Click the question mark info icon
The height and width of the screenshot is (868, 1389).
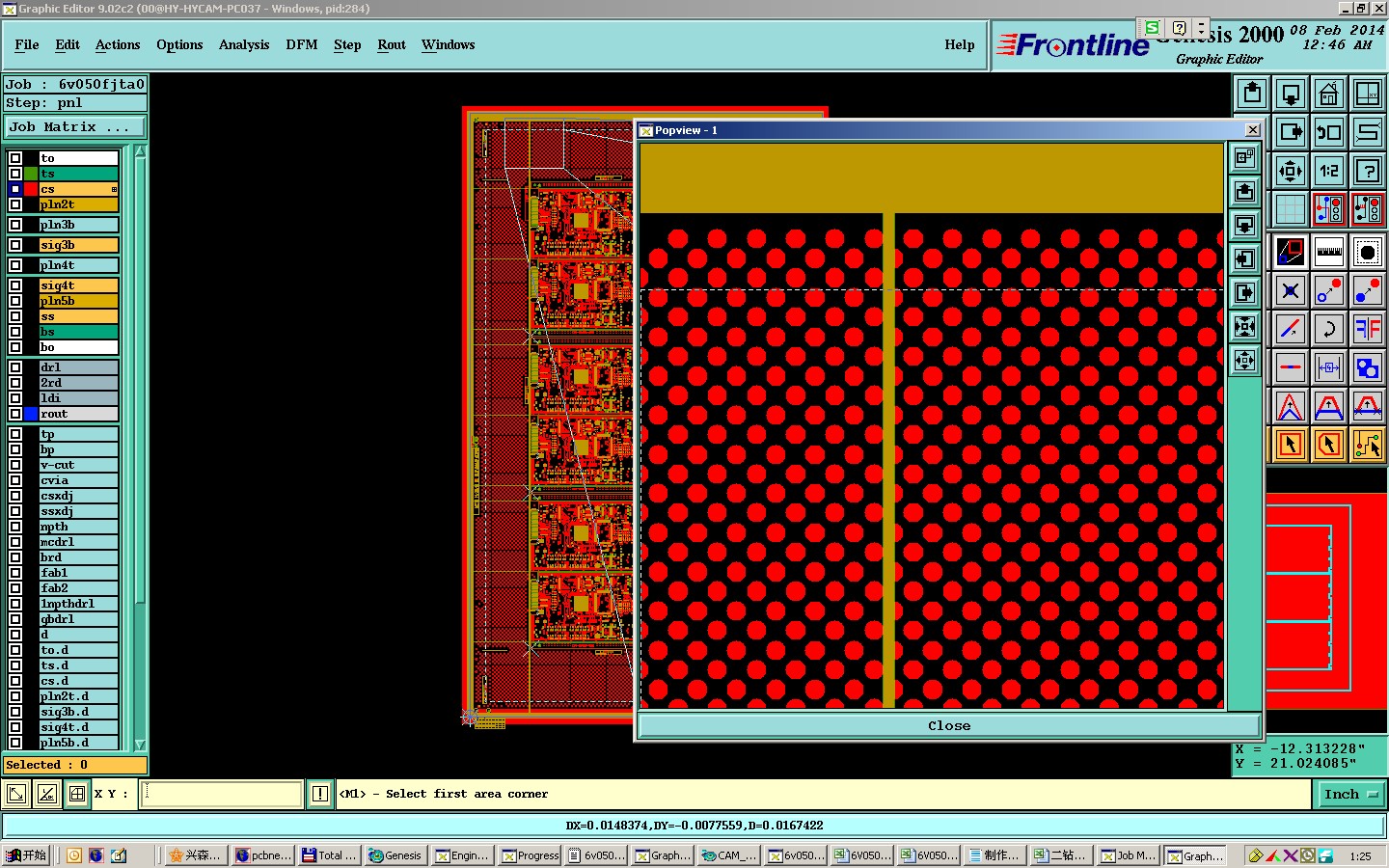[1368, 172]
